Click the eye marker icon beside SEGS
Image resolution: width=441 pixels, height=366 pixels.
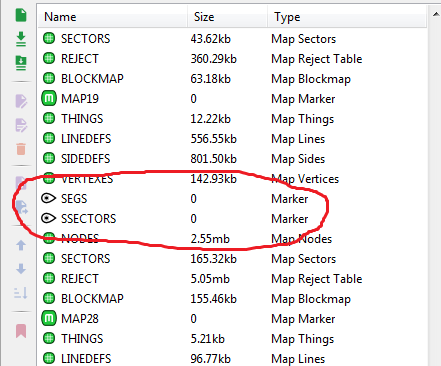click(49, 199)
